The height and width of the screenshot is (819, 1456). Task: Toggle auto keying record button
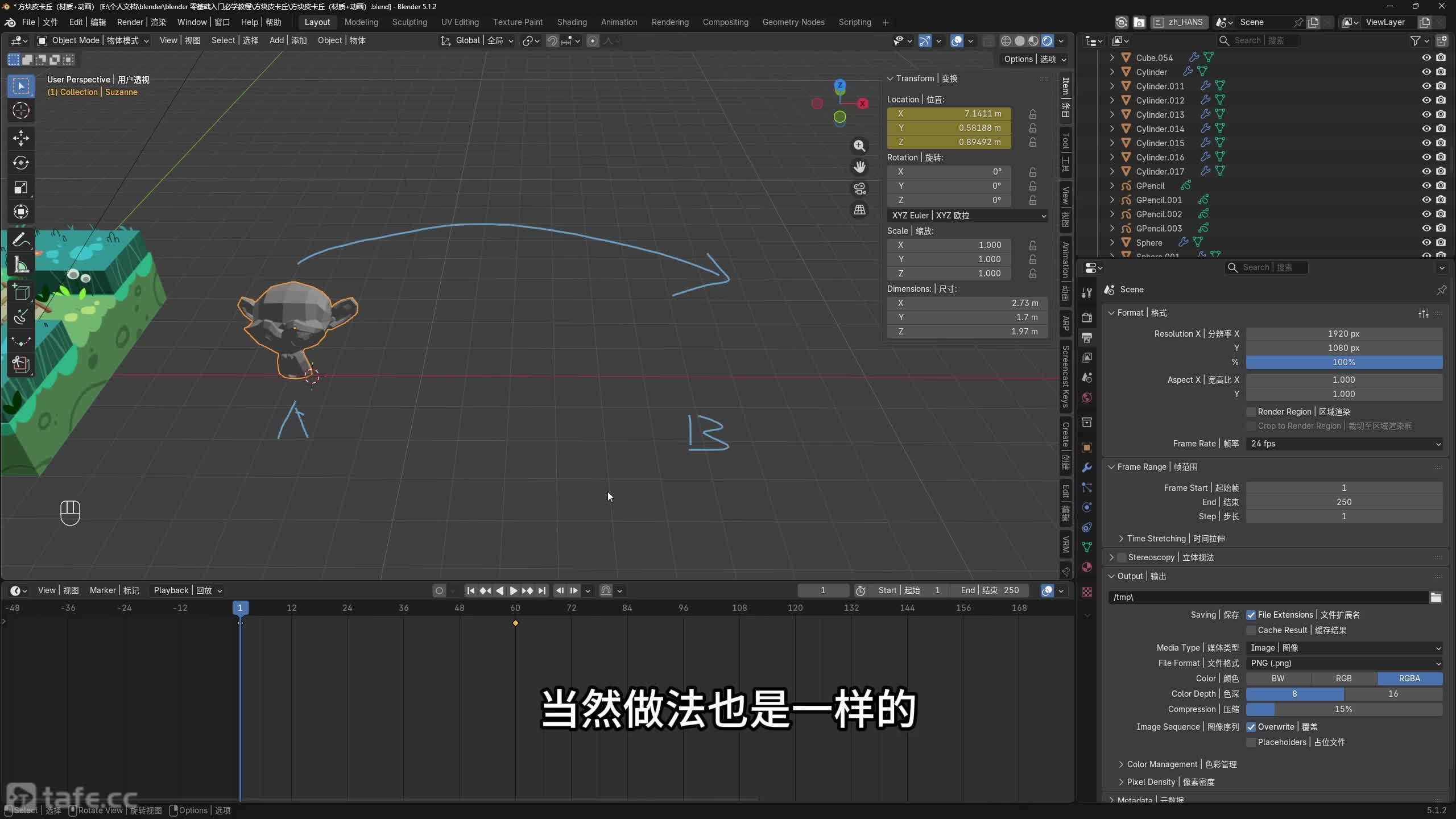pyautogui.click(x=439, y=591)
